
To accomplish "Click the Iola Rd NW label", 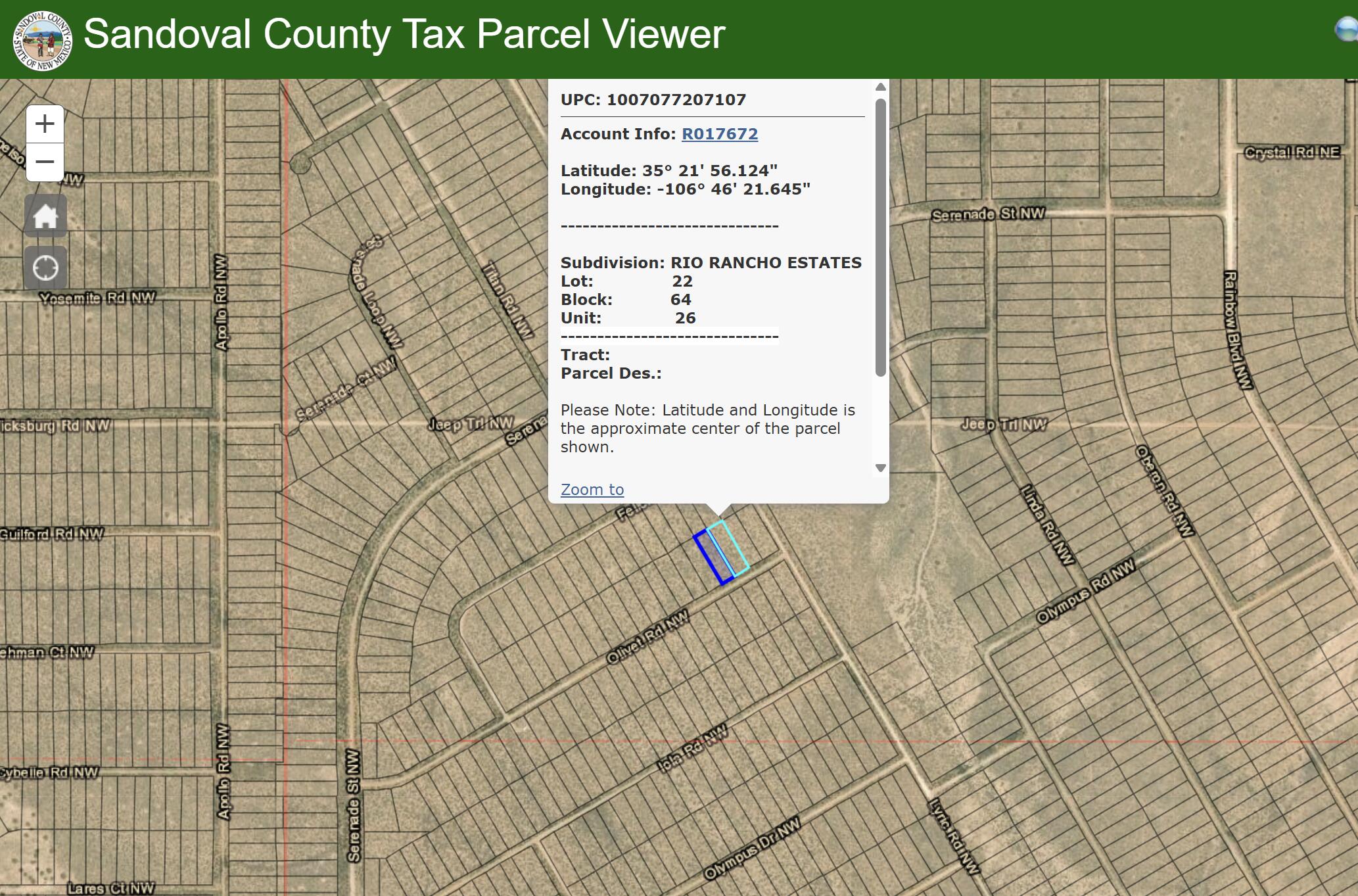I will coord(692,747).
